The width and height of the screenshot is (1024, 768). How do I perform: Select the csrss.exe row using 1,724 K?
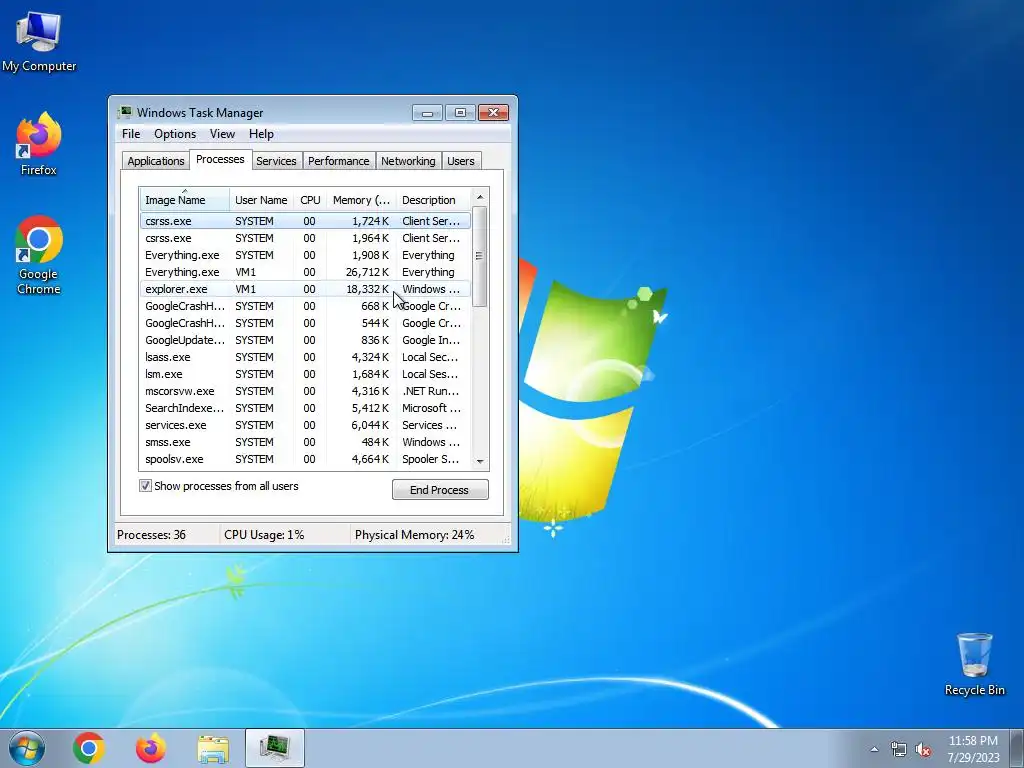305,221
